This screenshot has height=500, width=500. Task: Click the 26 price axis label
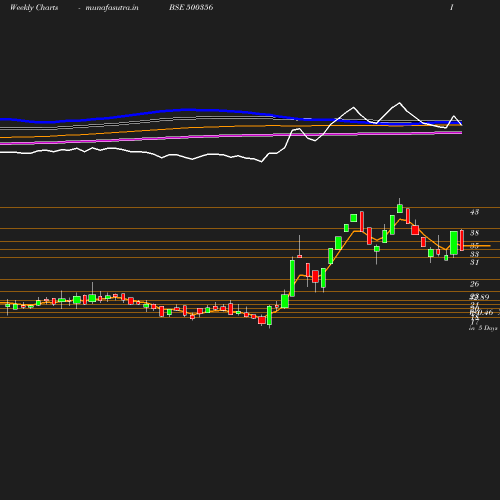[x=474, y=284]
